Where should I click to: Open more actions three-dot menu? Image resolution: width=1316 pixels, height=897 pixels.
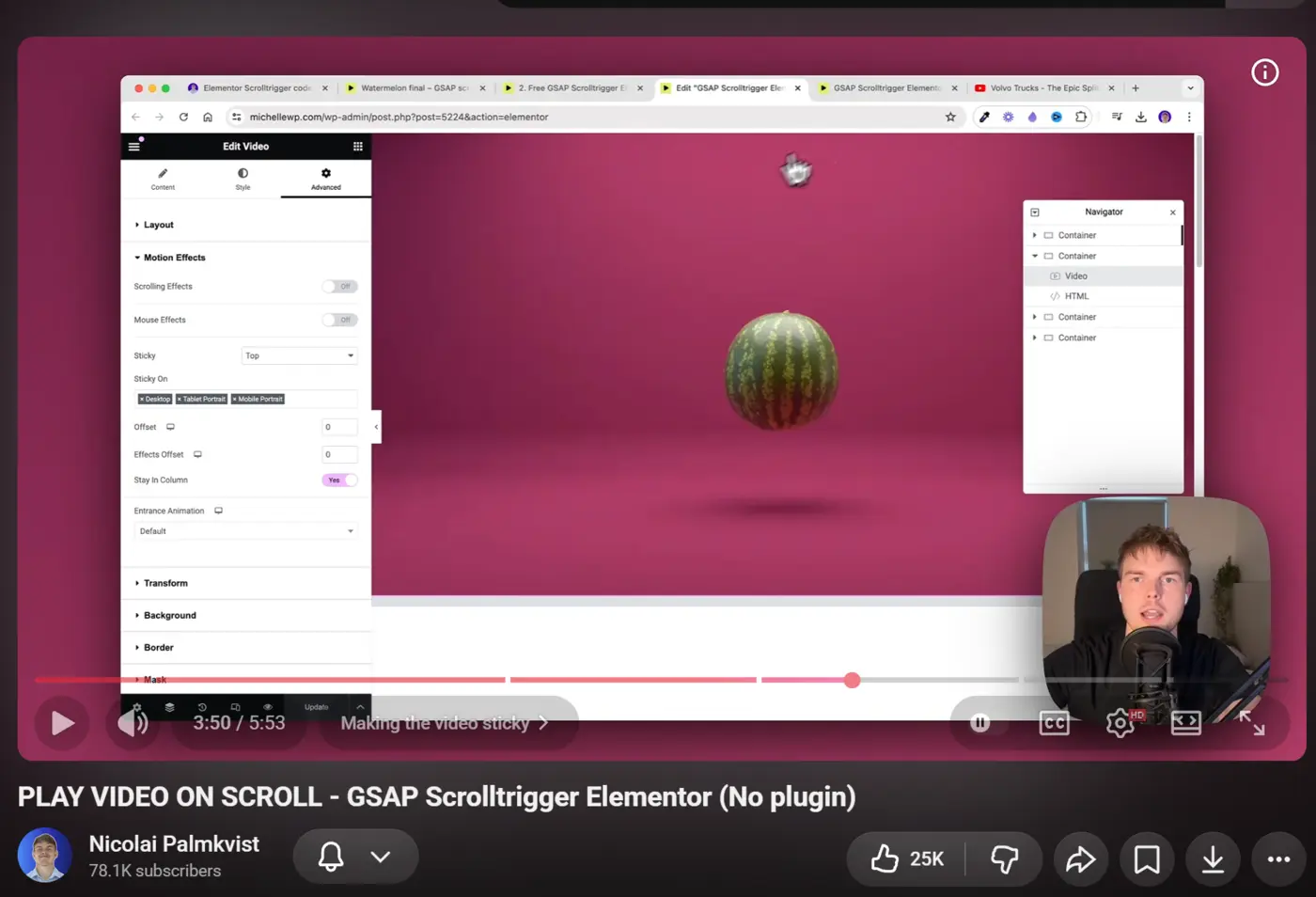1278,858
